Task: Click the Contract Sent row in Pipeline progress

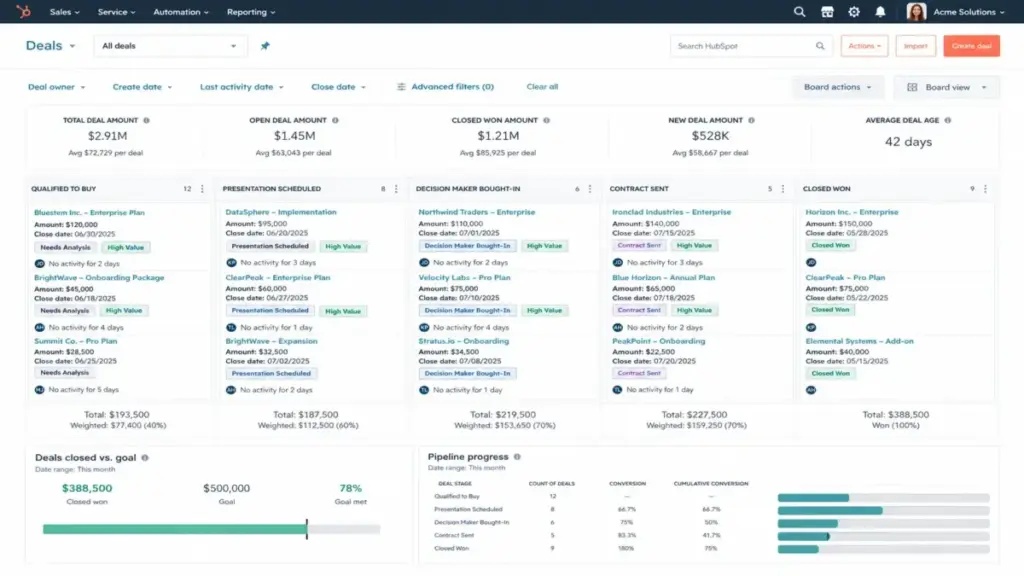Action: 712,536
